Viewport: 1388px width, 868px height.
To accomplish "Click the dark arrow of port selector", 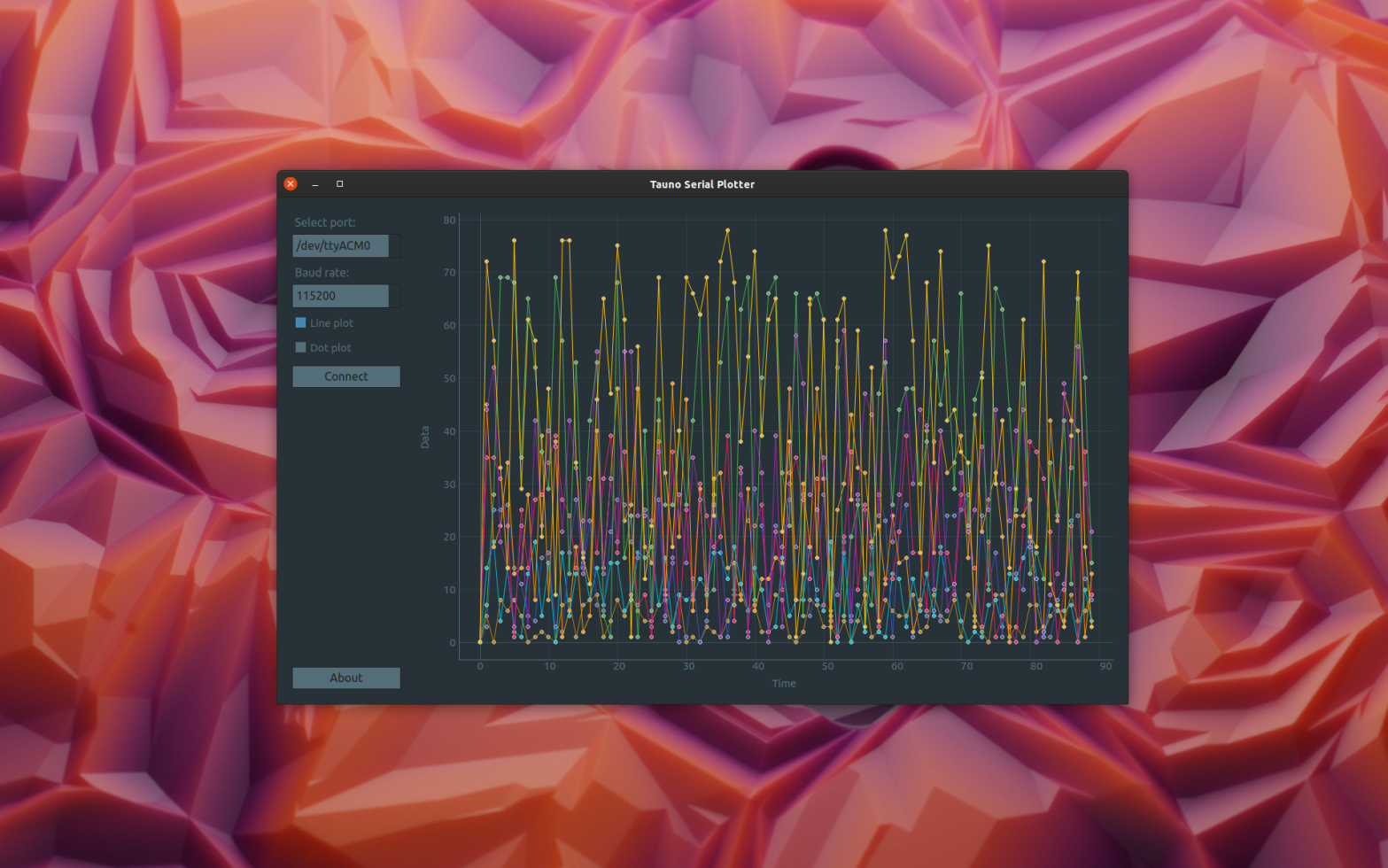I will [394, 246].
